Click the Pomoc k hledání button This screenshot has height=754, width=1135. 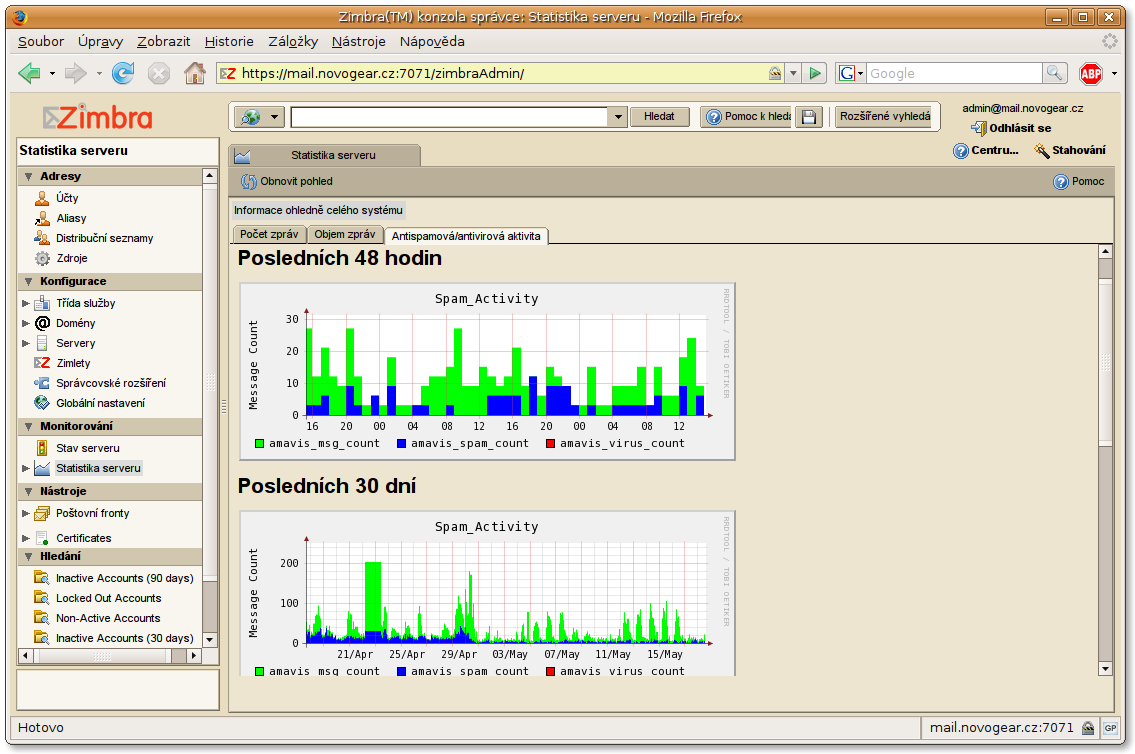(x=747, y=117)
